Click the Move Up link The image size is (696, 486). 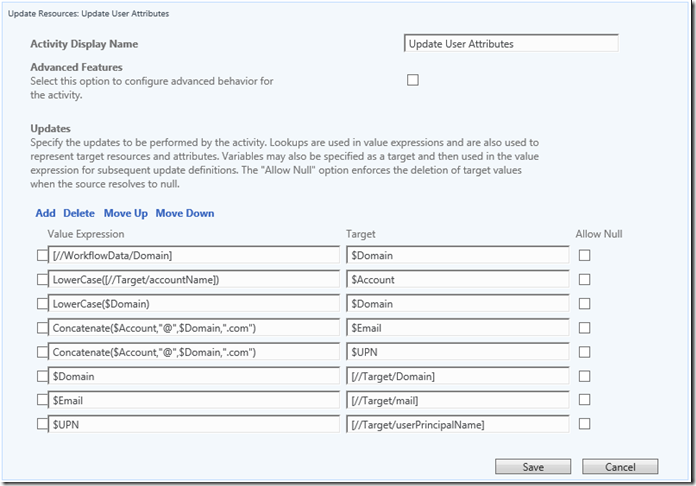[x=125, y=213]
